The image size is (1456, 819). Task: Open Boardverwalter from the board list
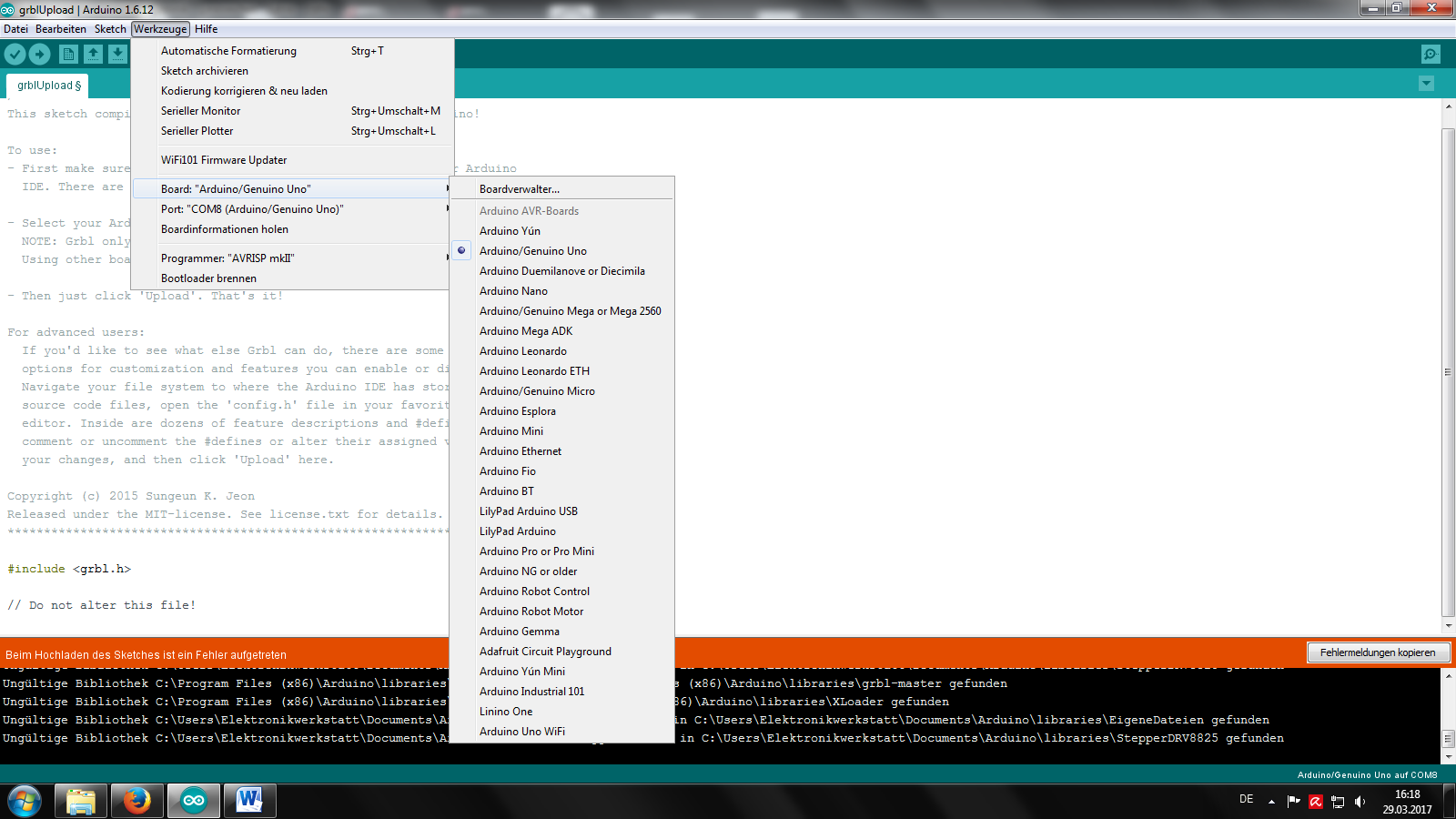(x=520, y=189)
